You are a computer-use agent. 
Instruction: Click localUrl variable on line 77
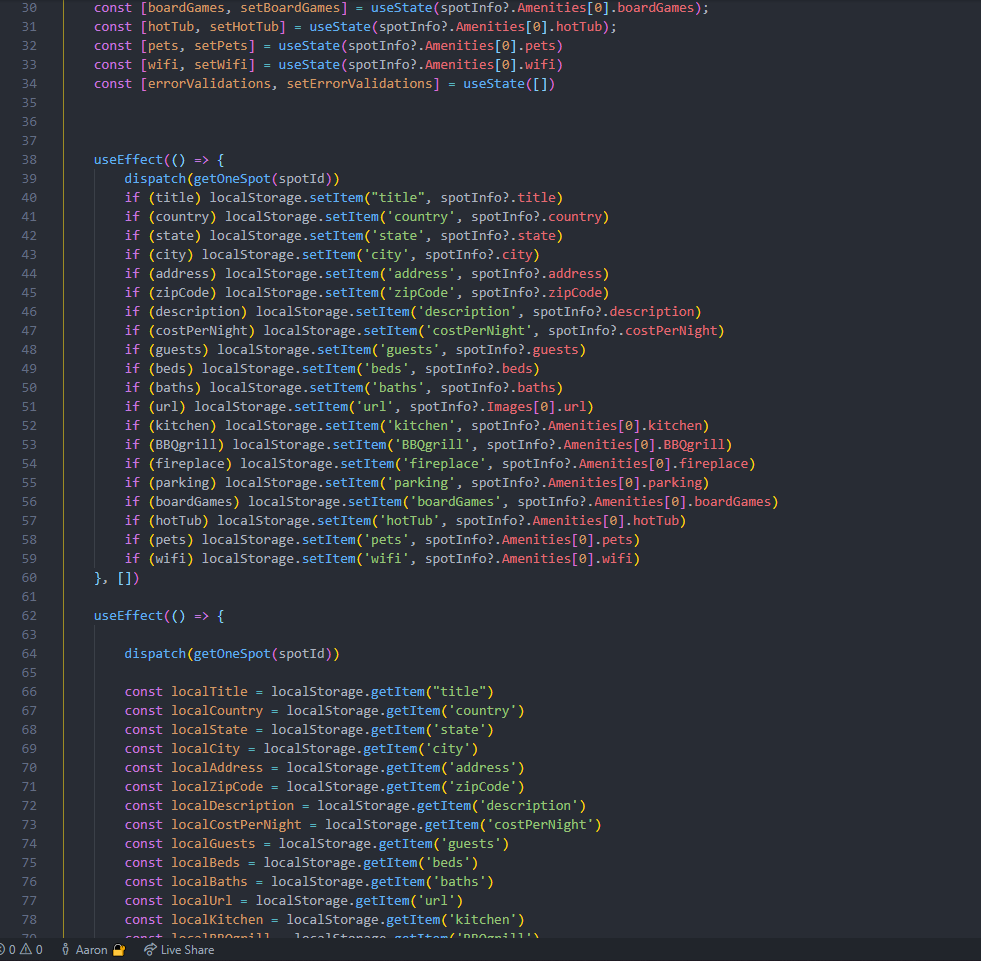tap(202, 900)
